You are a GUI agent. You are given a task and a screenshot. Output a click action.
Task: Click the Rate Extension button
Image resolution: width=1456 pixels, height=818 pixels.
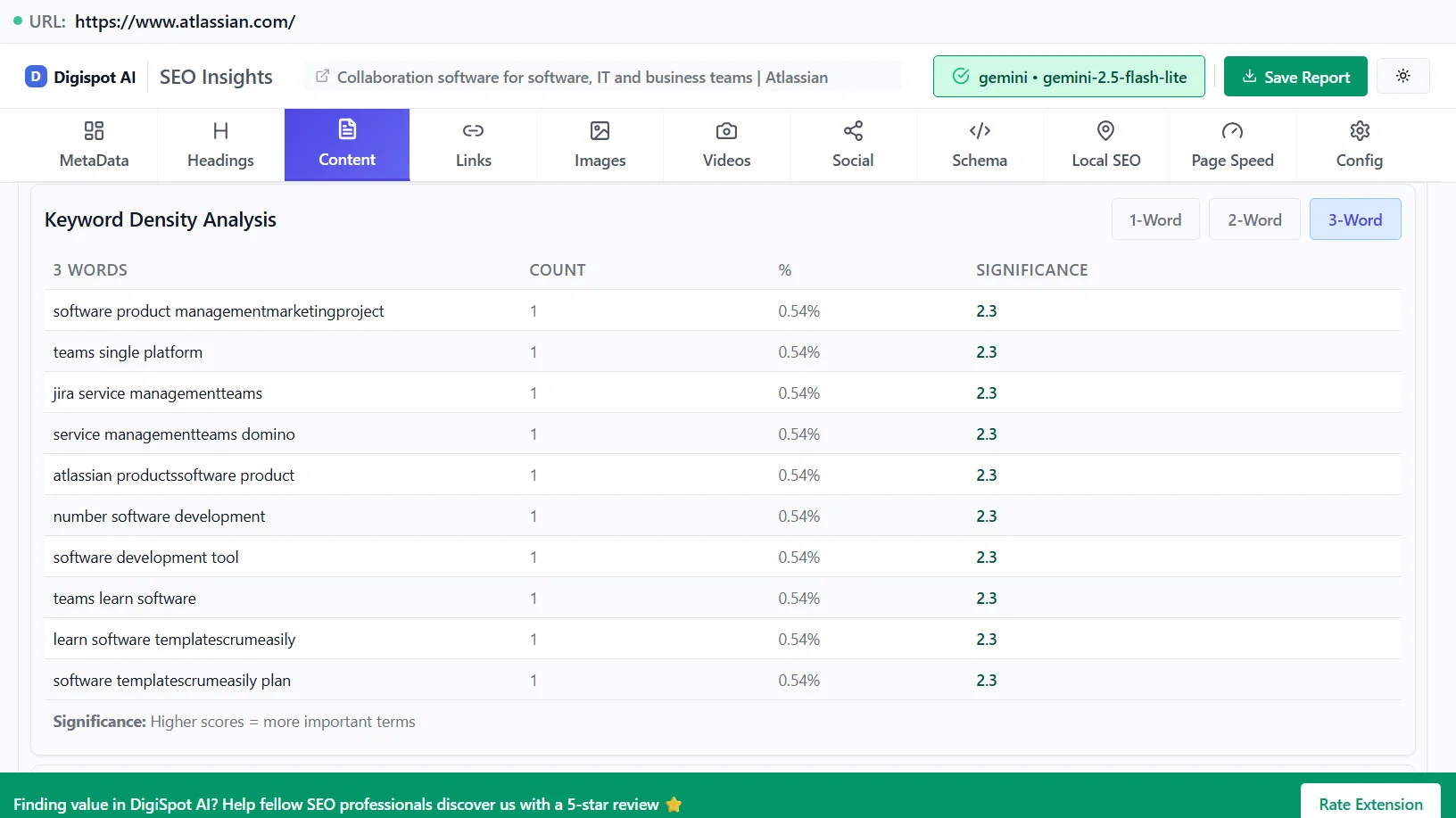(x=1370, y=804)
